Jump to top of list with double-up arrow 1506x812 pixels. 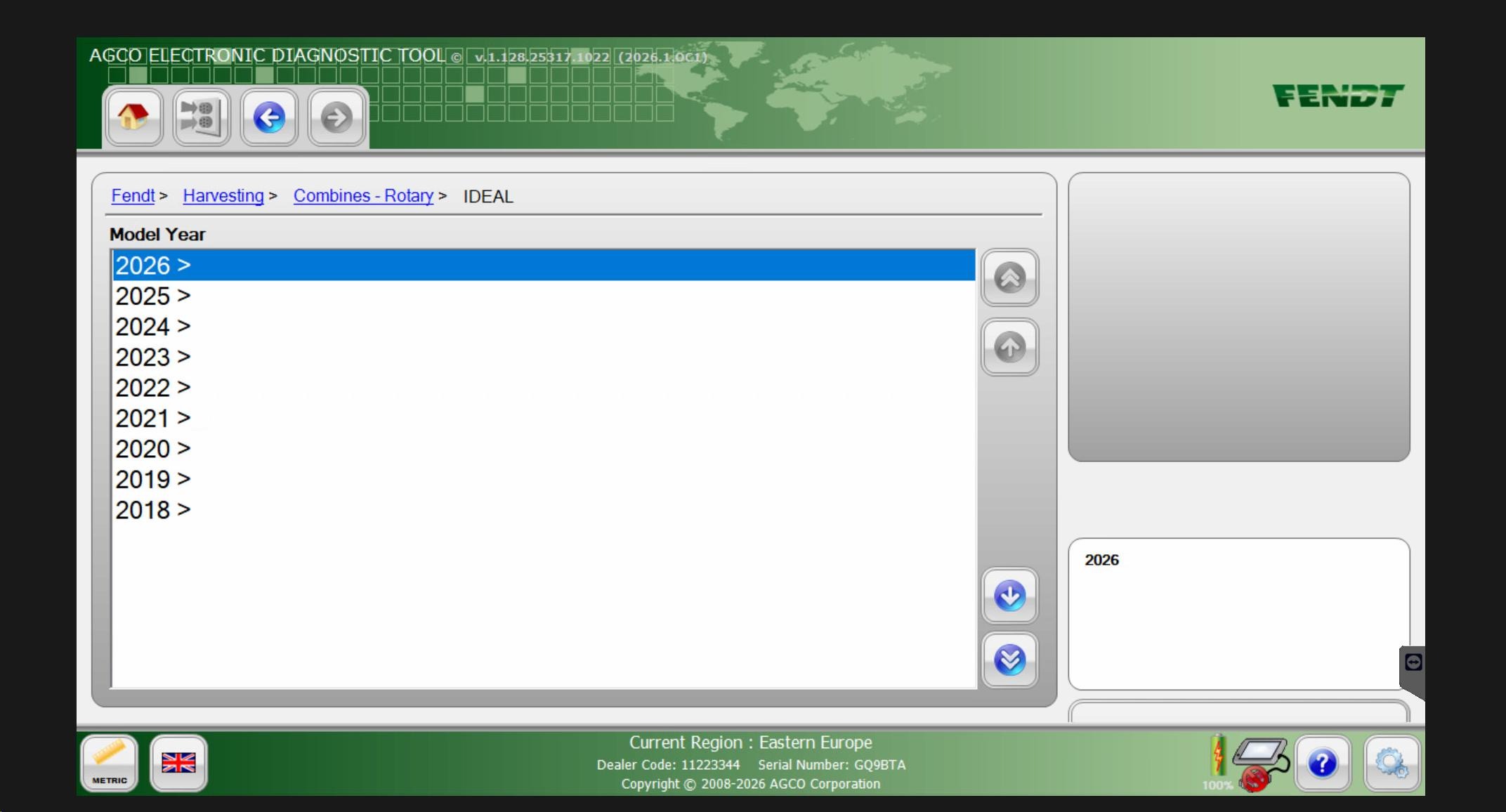(1010, 277)
